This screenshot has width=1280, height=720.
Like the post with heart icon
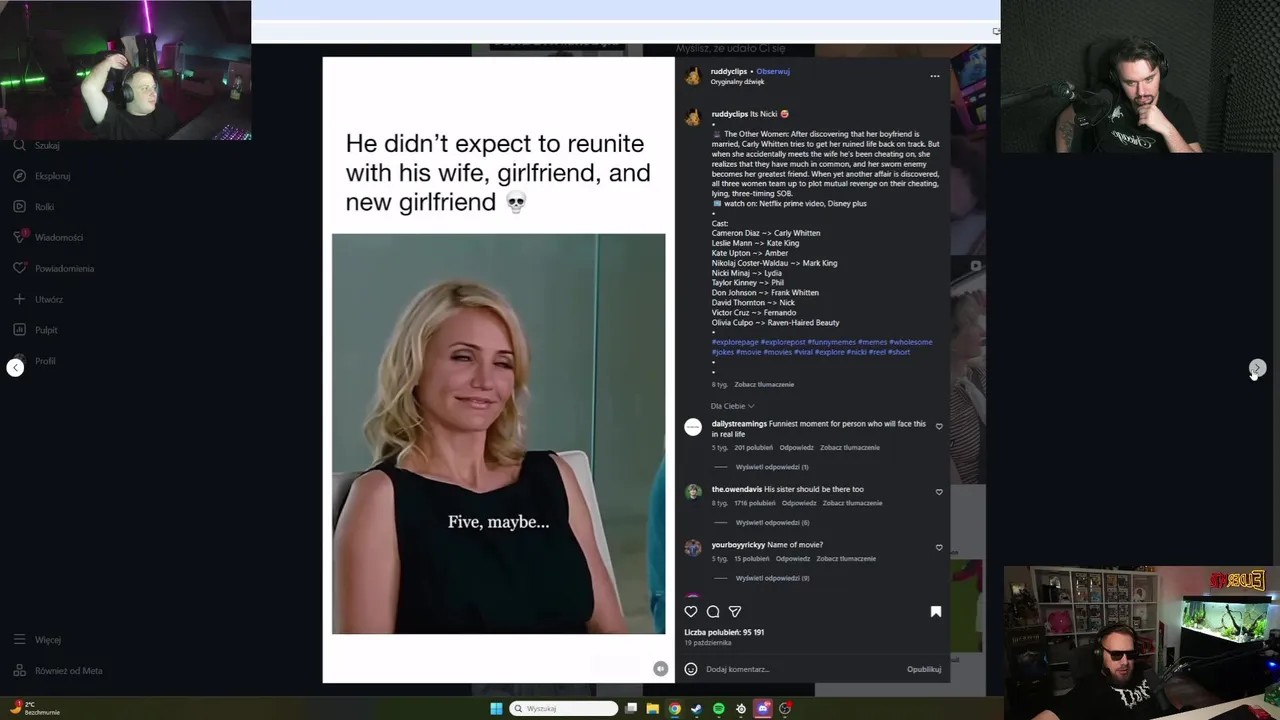point(691,611)
